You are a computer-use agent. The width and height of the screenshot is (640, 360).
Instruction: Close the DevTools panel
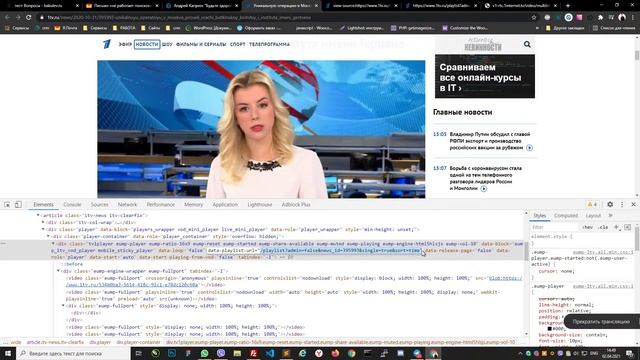633,204
